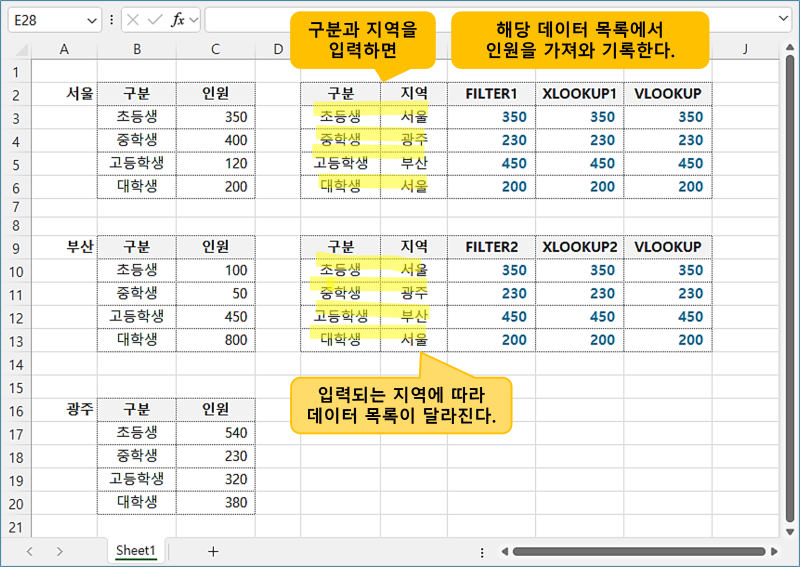Expand the formula bar with chevron

tap(781, 20)
